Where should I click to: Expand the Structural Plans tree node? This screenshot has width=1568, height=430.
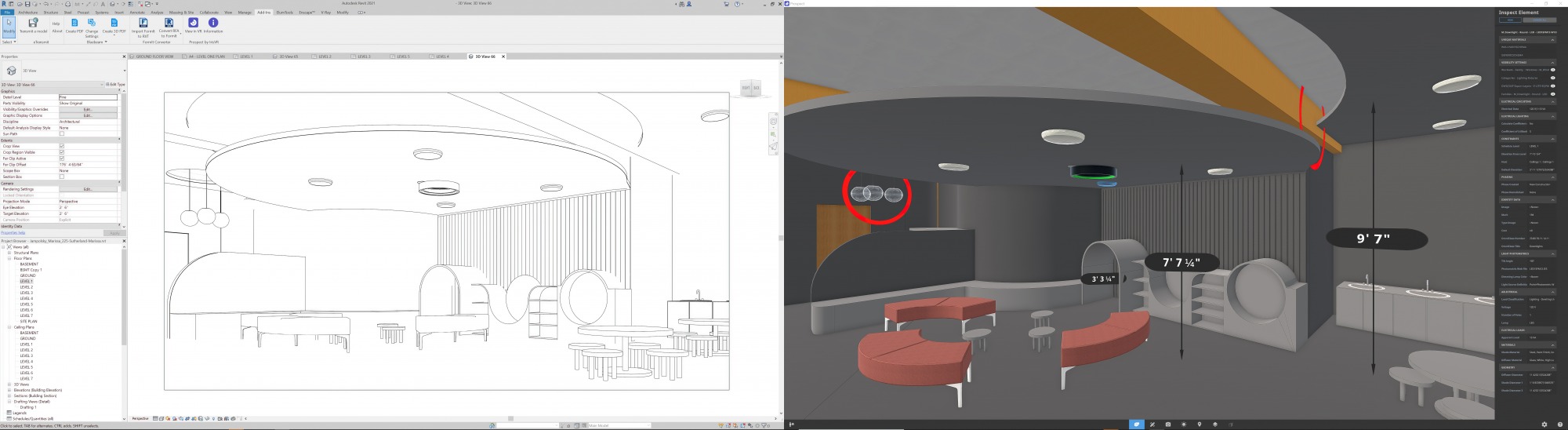click(x=9, y=253)
